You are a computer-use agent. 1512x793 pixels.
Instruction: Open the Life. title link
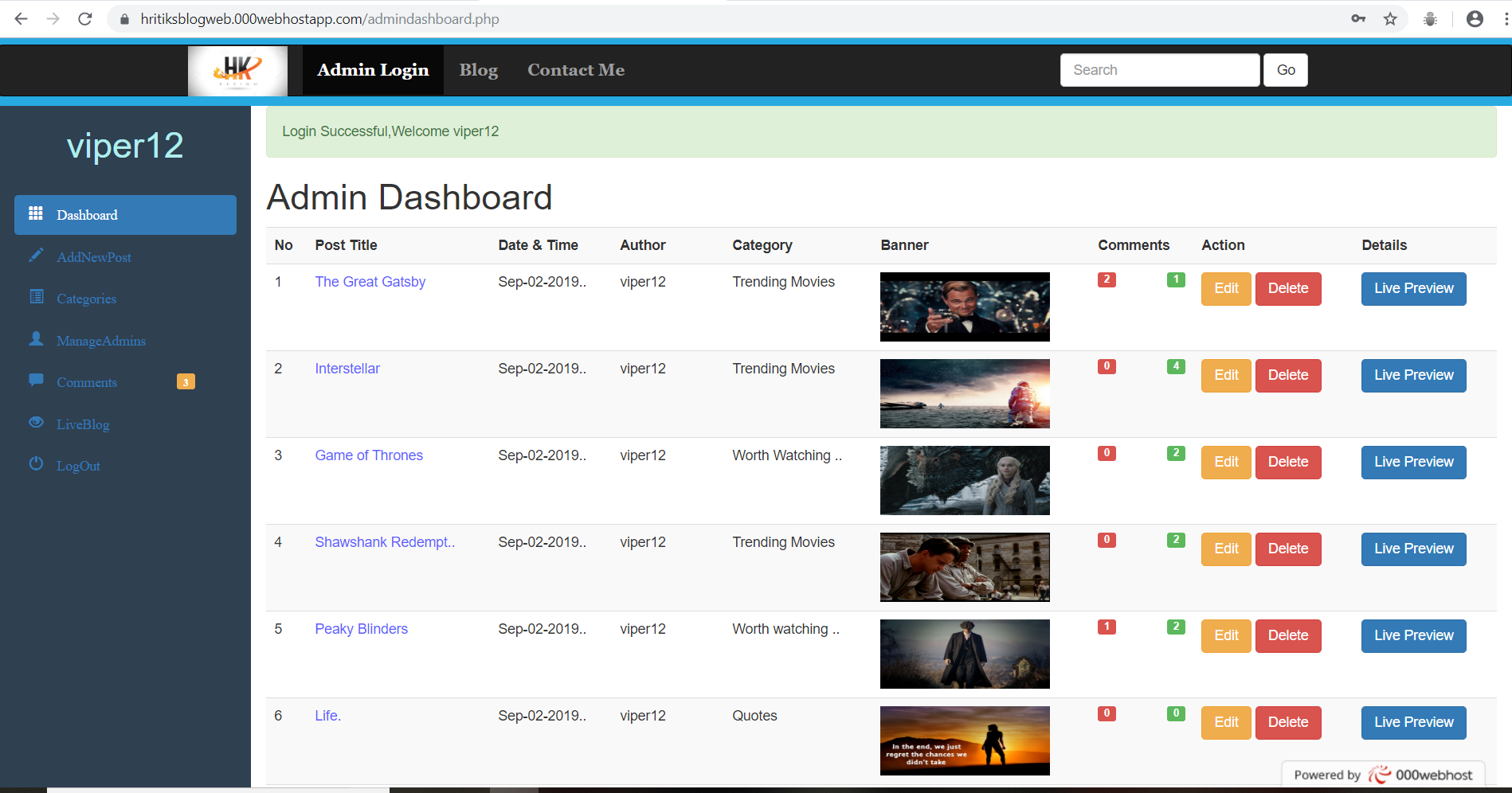[327, 716]
